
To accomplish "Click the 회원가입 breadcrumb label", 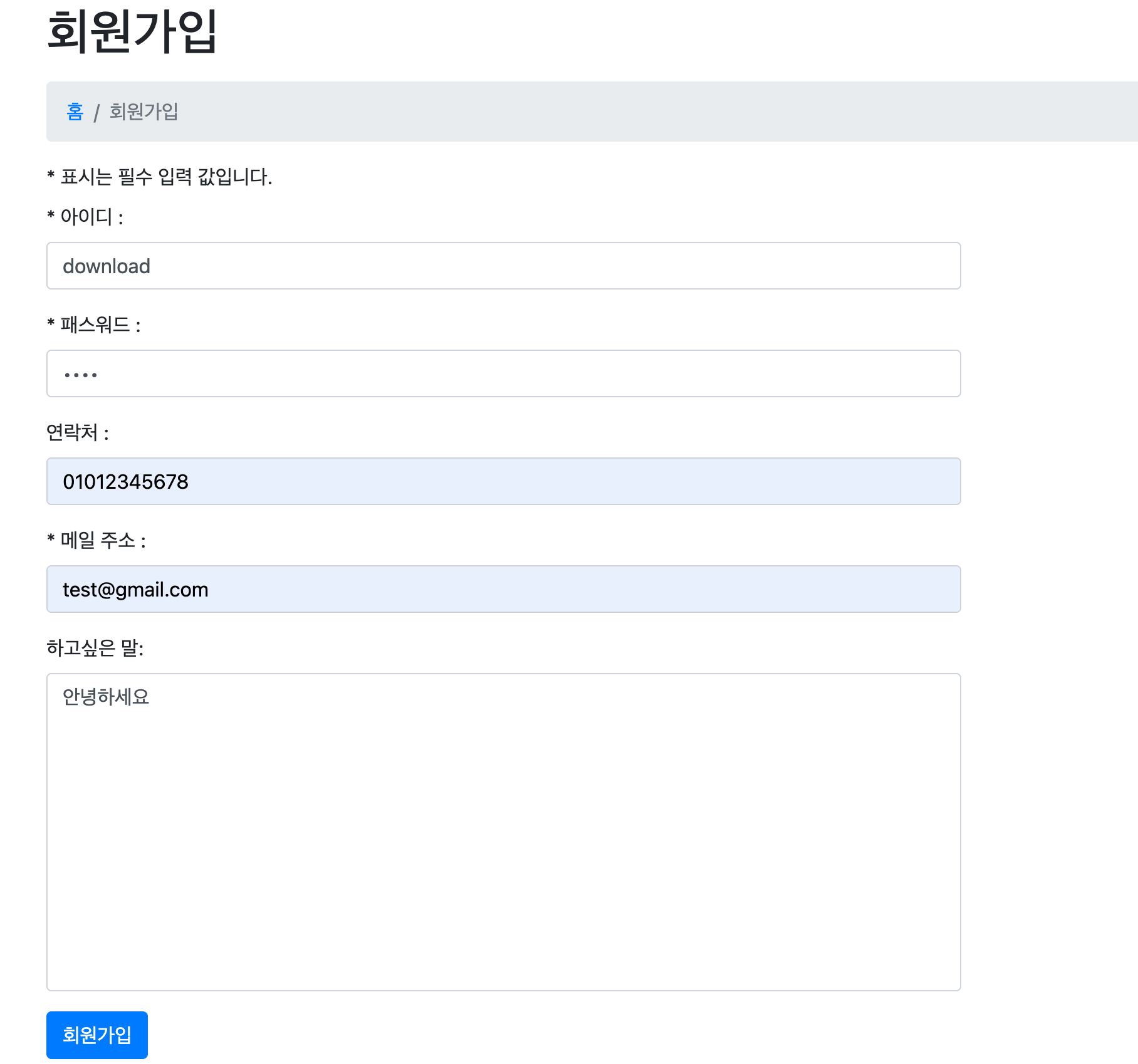I will [x=144, y=113].
